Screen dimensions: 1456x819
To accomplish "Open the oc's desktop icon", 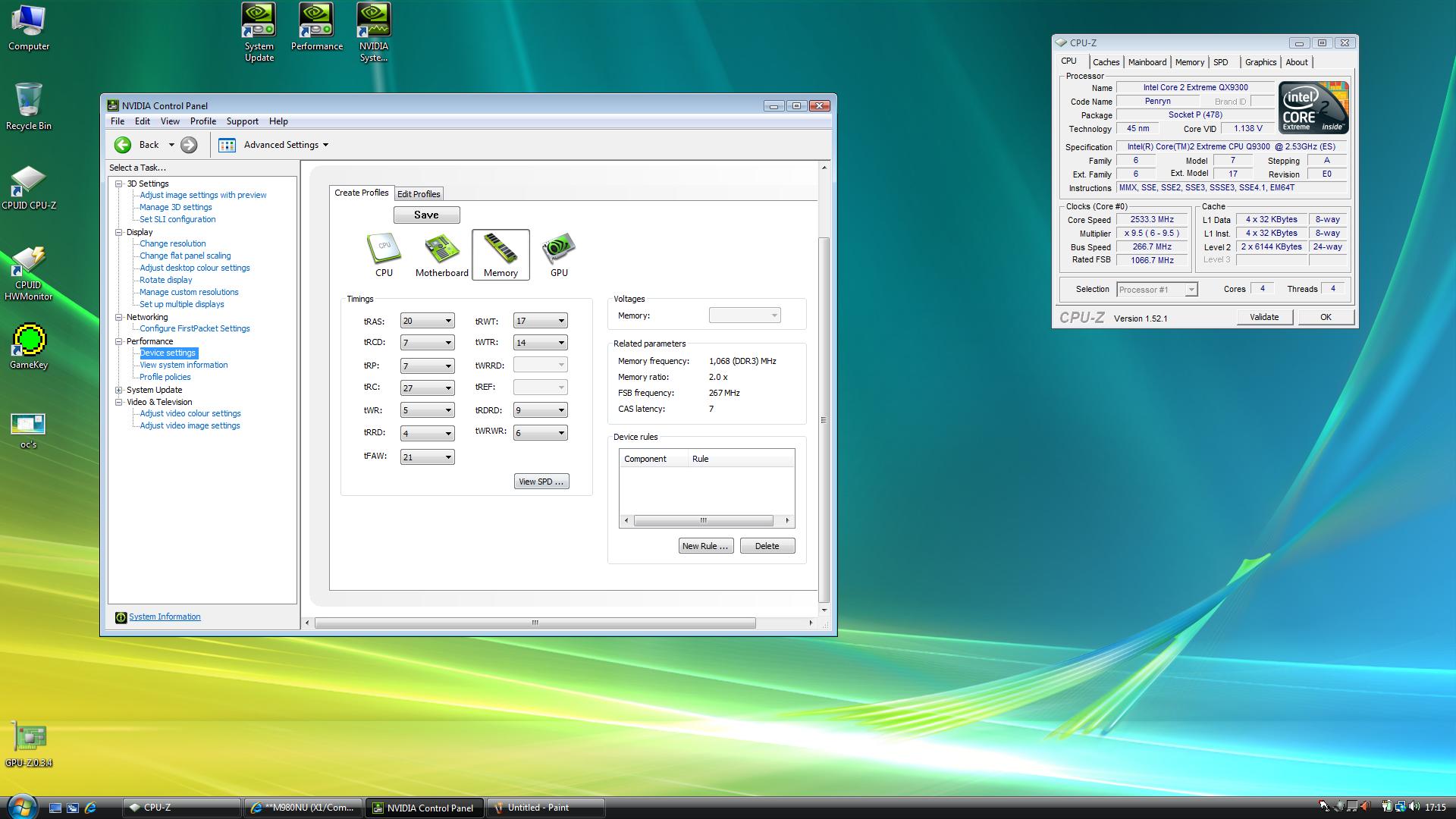I will (x=29, y=431).
